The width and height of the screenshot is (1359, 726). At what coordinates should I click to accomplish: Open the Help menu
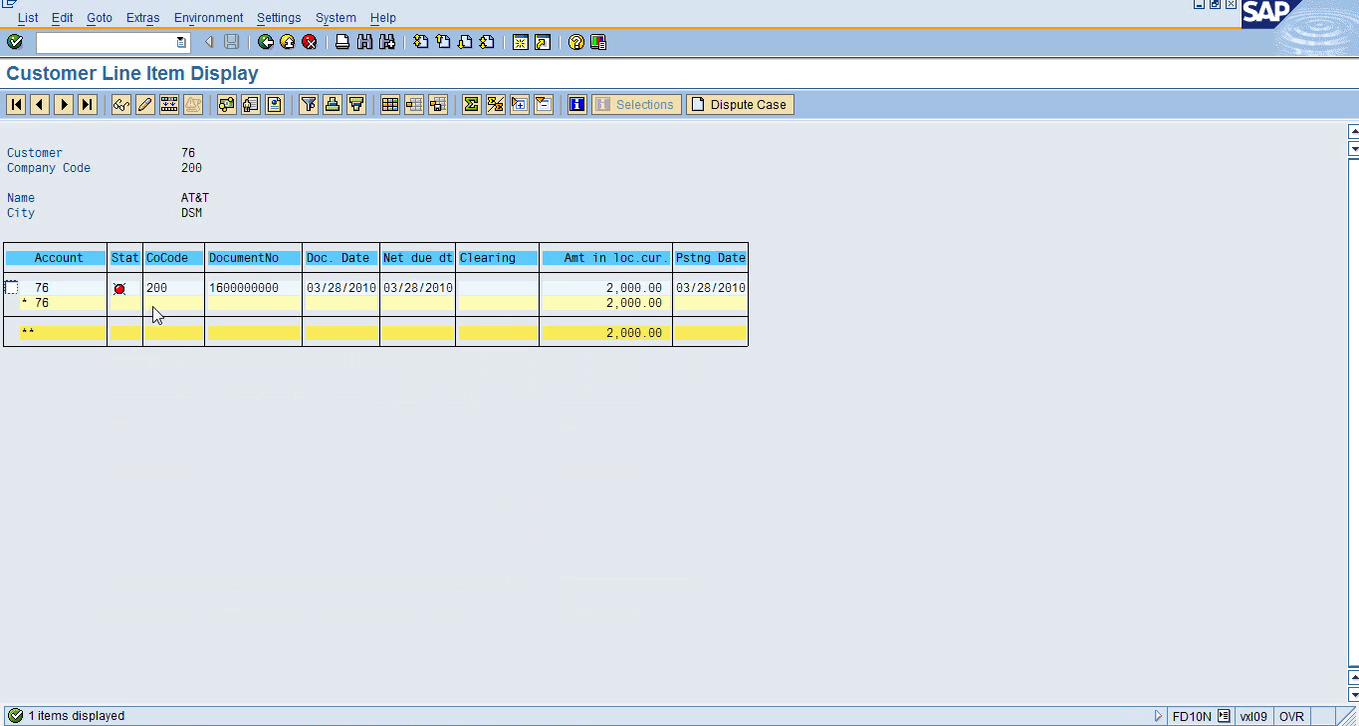click(383, 18)
